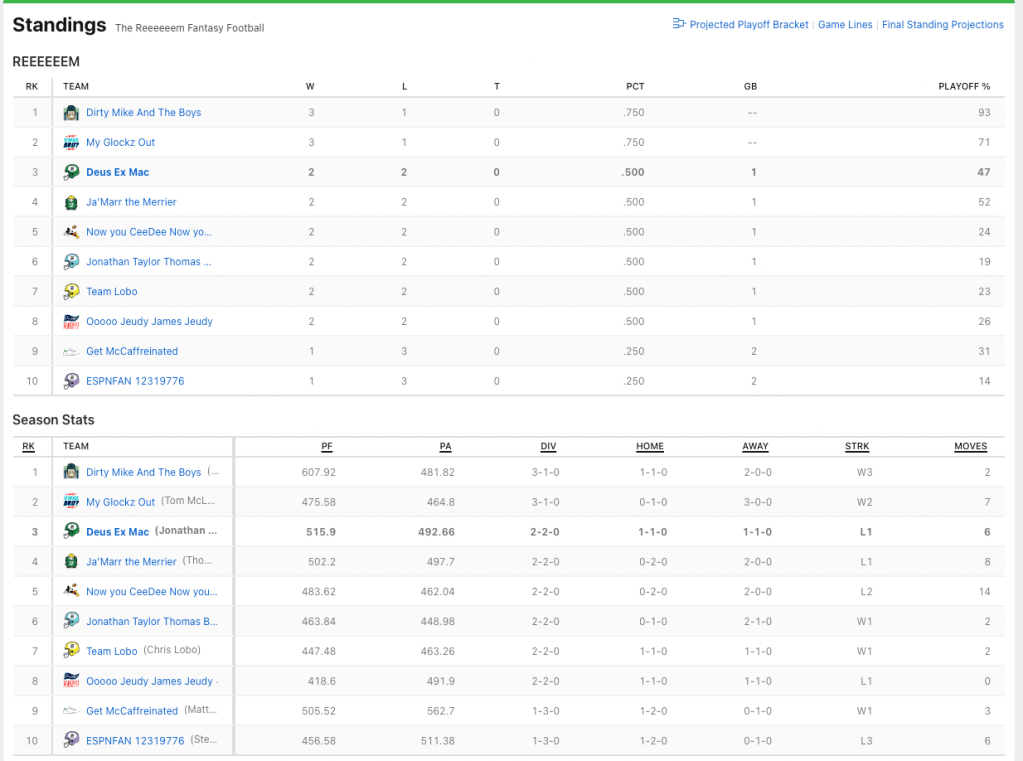
Task: Sort Season Stats by MOVES column
Action: click(970, 447)
